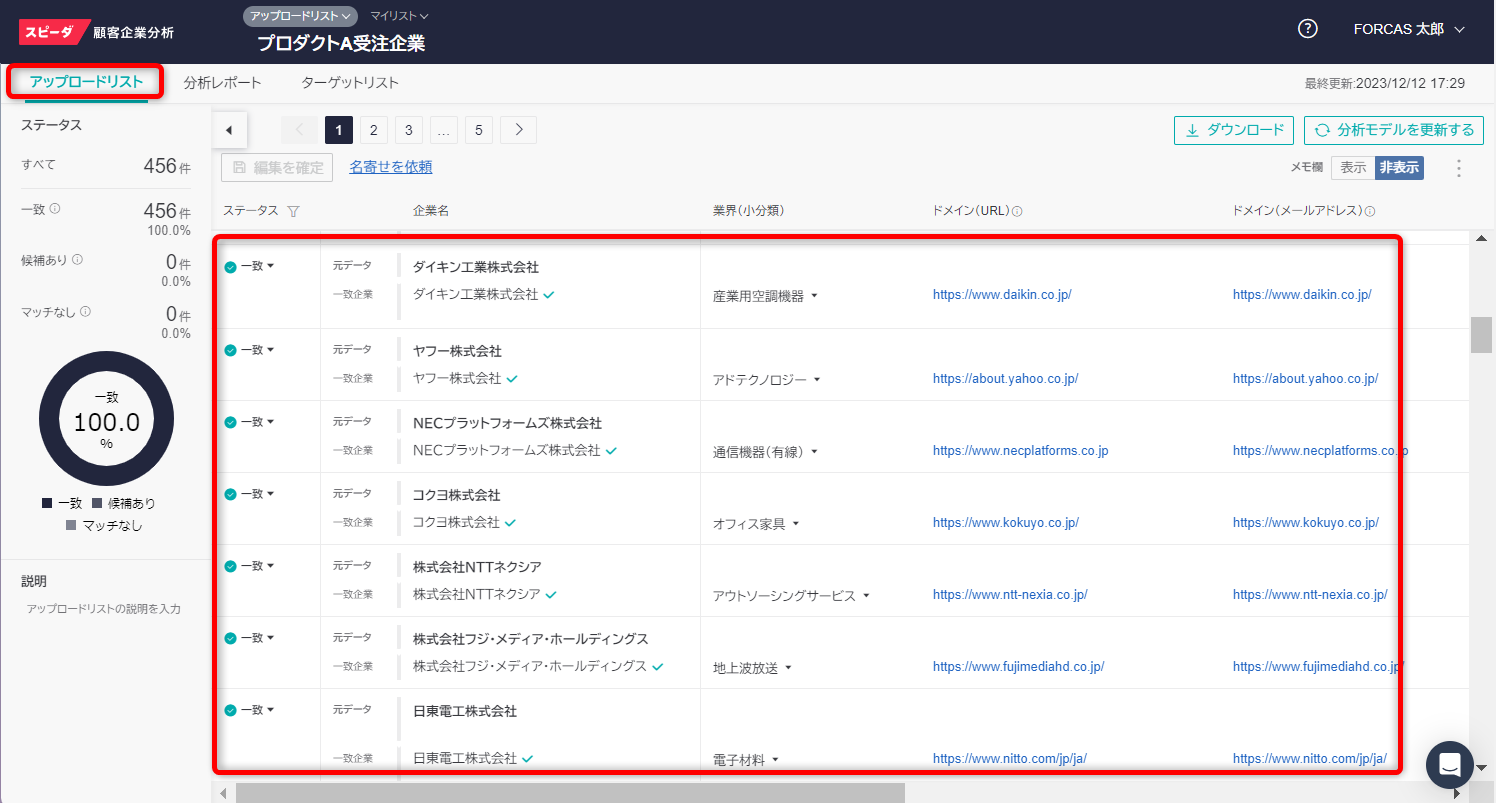This screenshot has height=803, width=1496.
Task: Collapse the left sidebar with the triangle arrow
Action: click(x=230, y=130)
